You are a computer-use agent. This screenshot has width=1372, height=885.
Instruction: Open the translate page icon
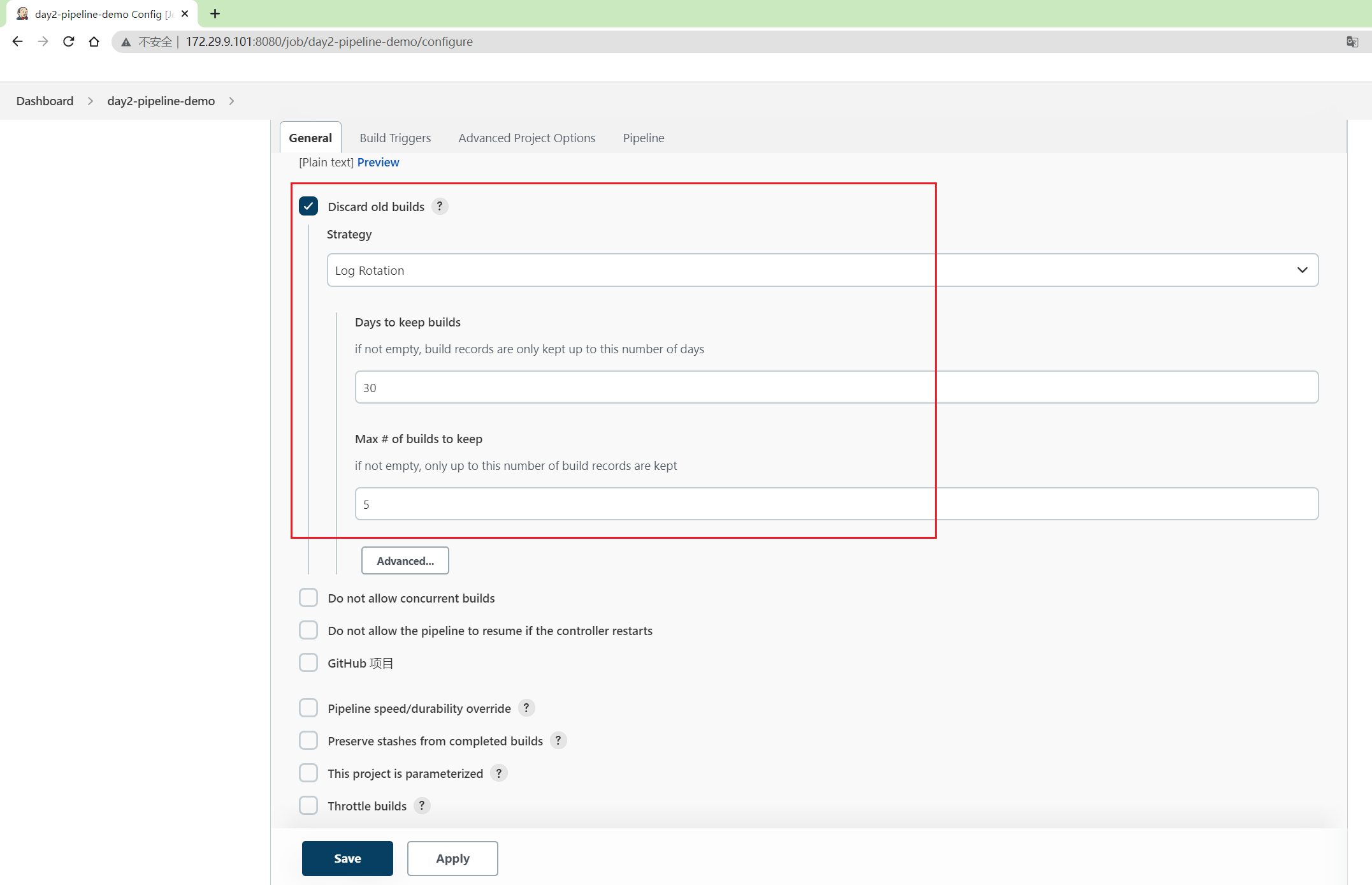pyautogui.click(x=1352, y=41)
